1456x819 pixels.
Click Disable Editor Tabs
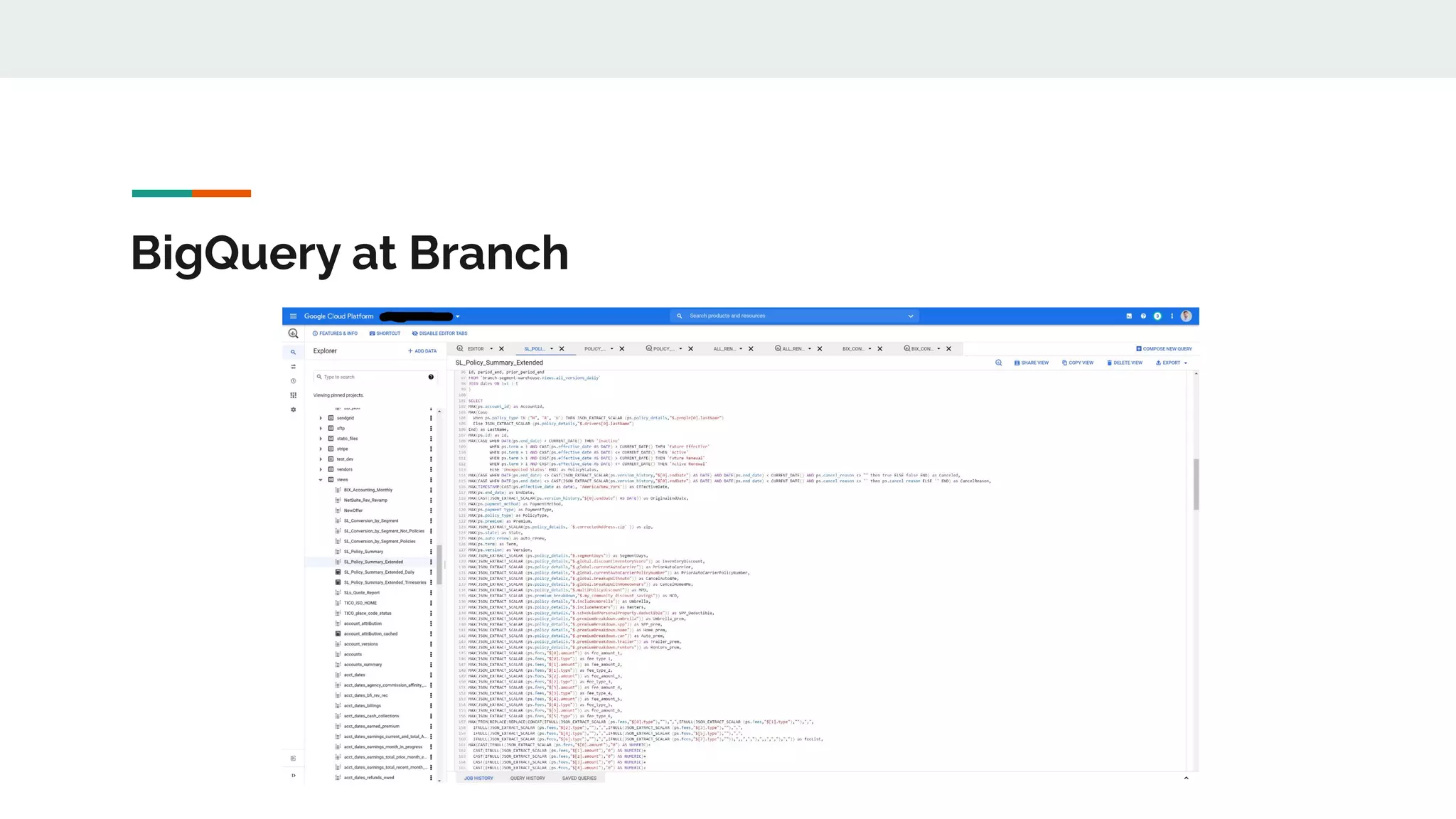click(x=439, y=333)
